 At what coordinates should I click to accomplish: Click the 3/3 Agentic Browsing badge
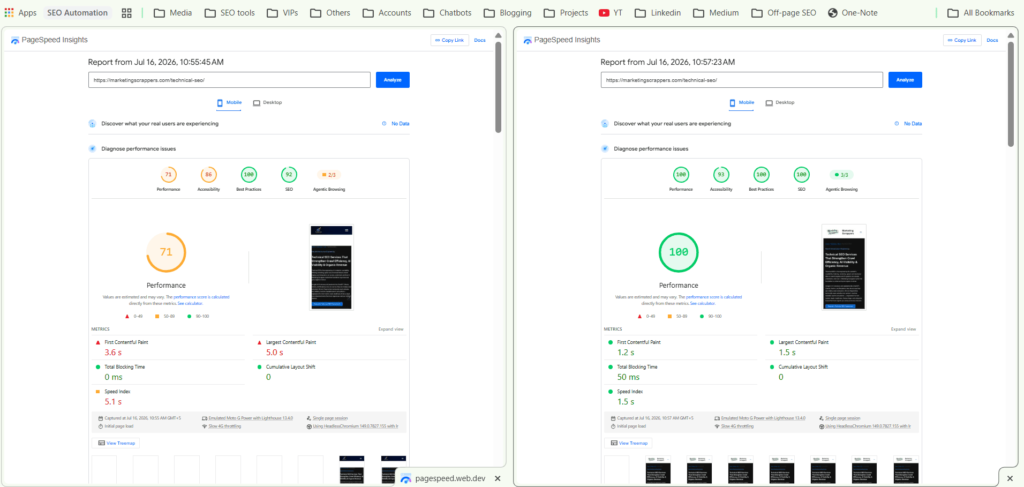click(x=842, y=175)
